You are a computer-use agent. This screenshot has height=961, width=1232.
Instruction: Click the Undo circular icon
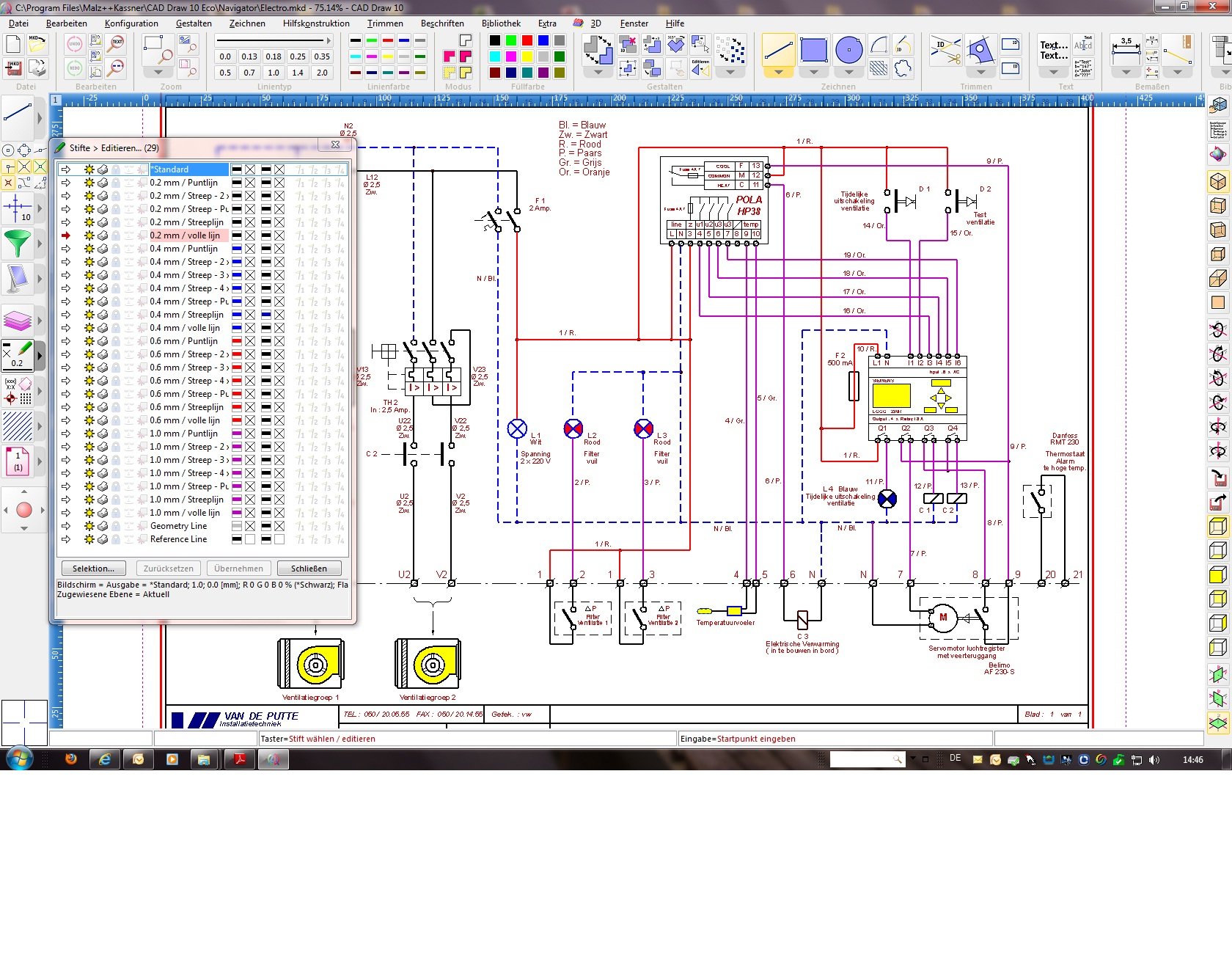click(74, 44)
